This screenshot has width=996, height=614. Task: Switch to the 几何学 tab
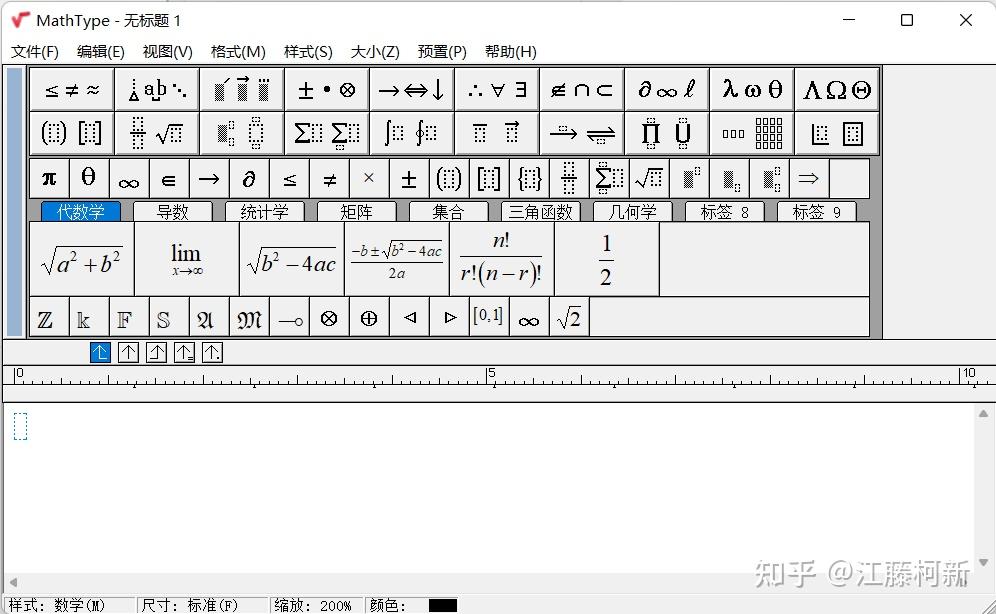pyautogui.click(x=633, y=211)
